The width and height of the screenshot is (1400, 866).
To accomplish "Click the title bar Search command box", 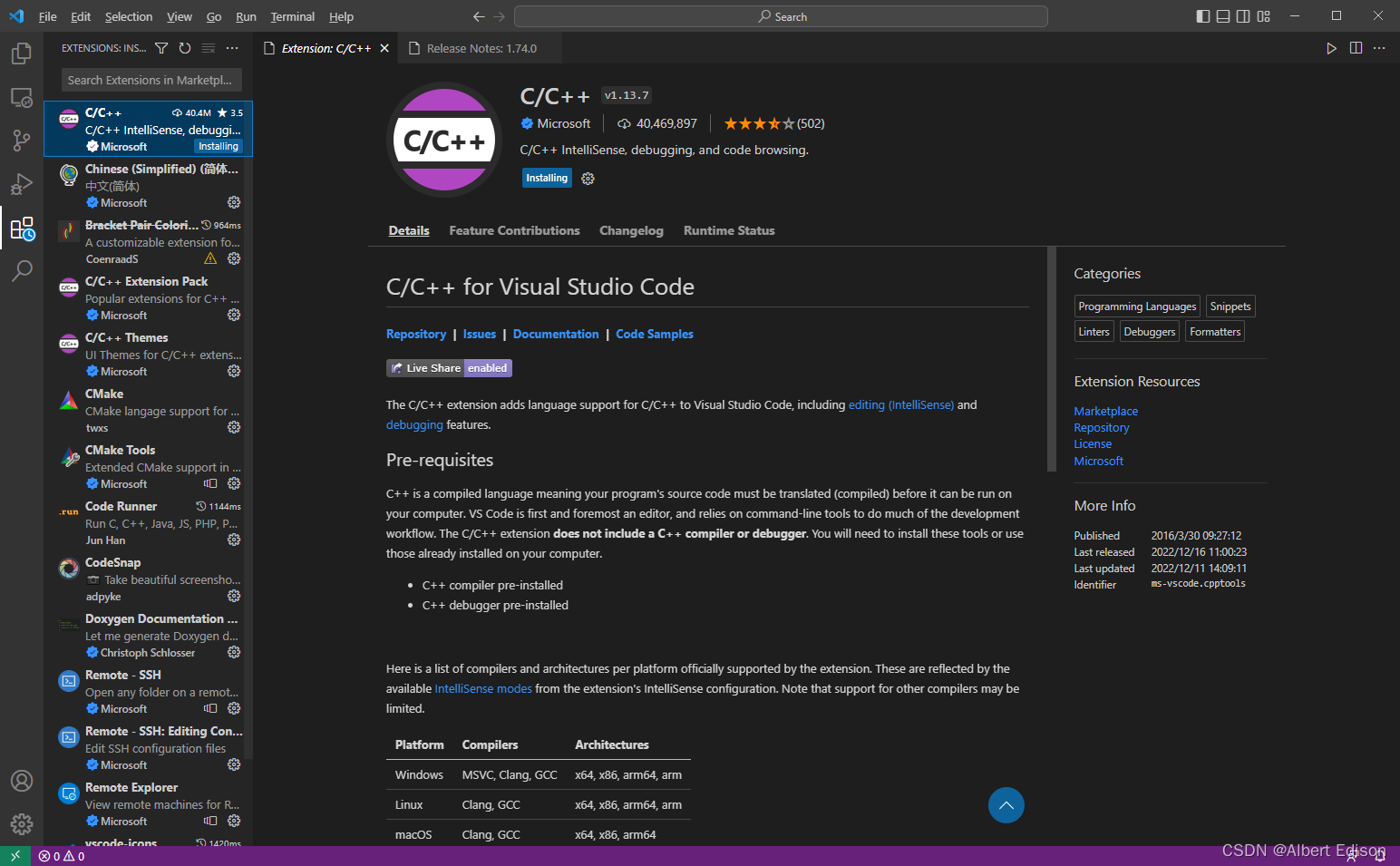I will (781, 16).
